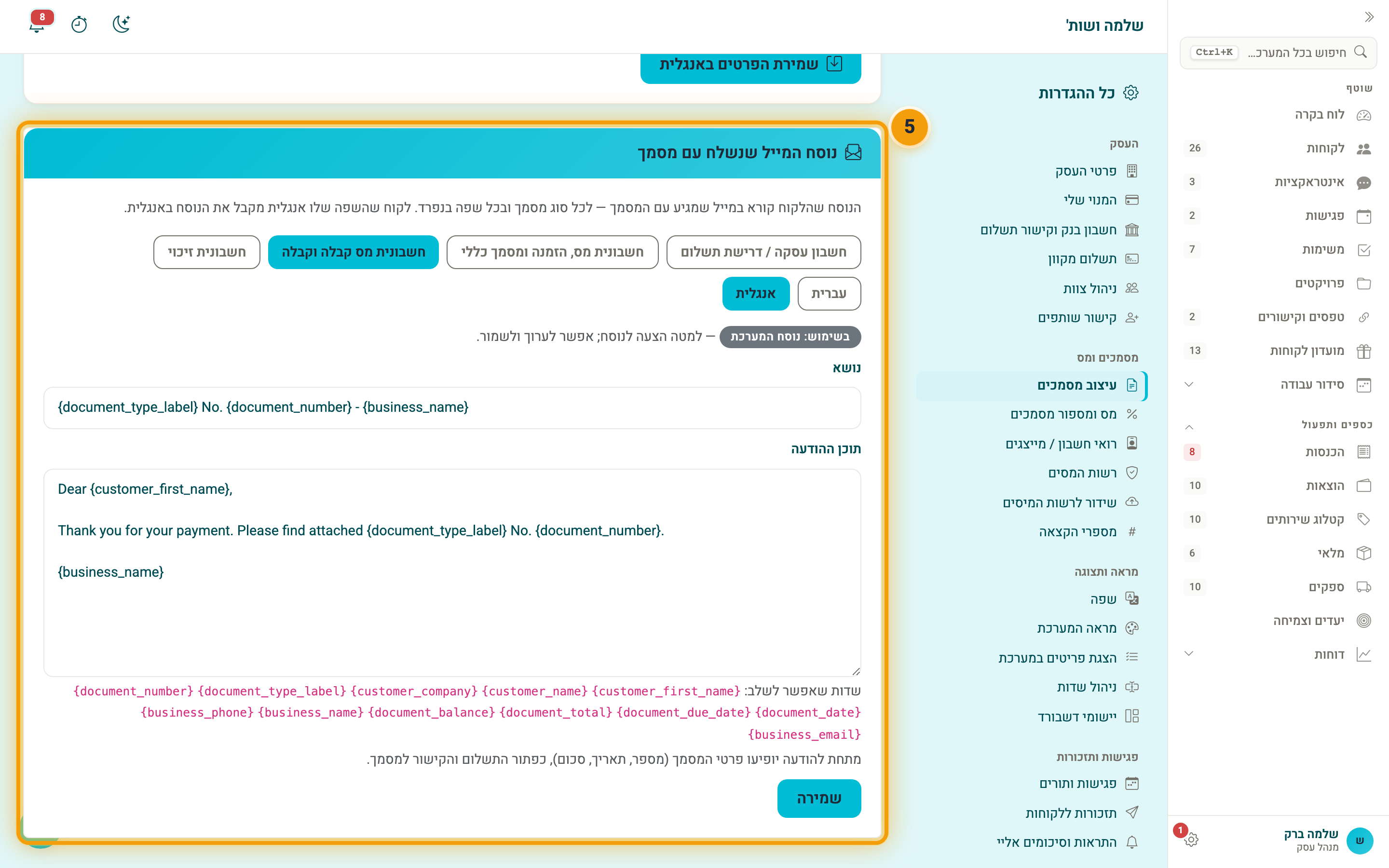
Task: Select חשבונית מס קבלה וקבלה document type
Action: (353, 252)
